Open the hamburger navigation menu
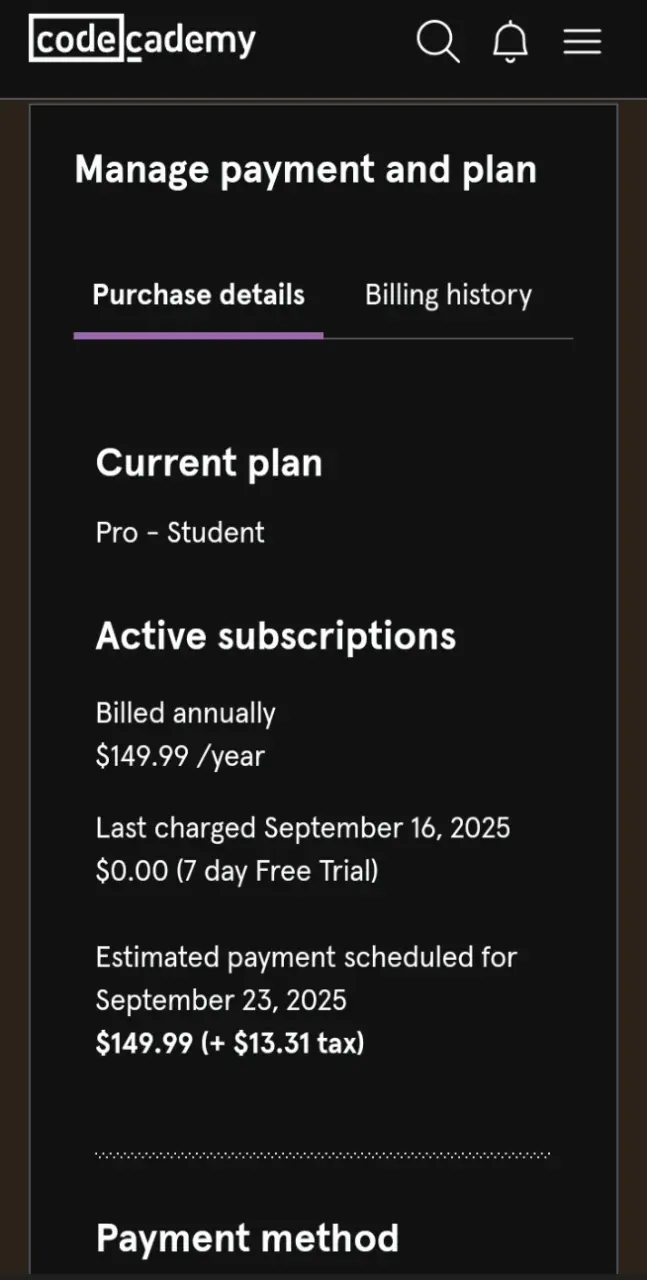647x1280 pixels. tap(582, 42)
